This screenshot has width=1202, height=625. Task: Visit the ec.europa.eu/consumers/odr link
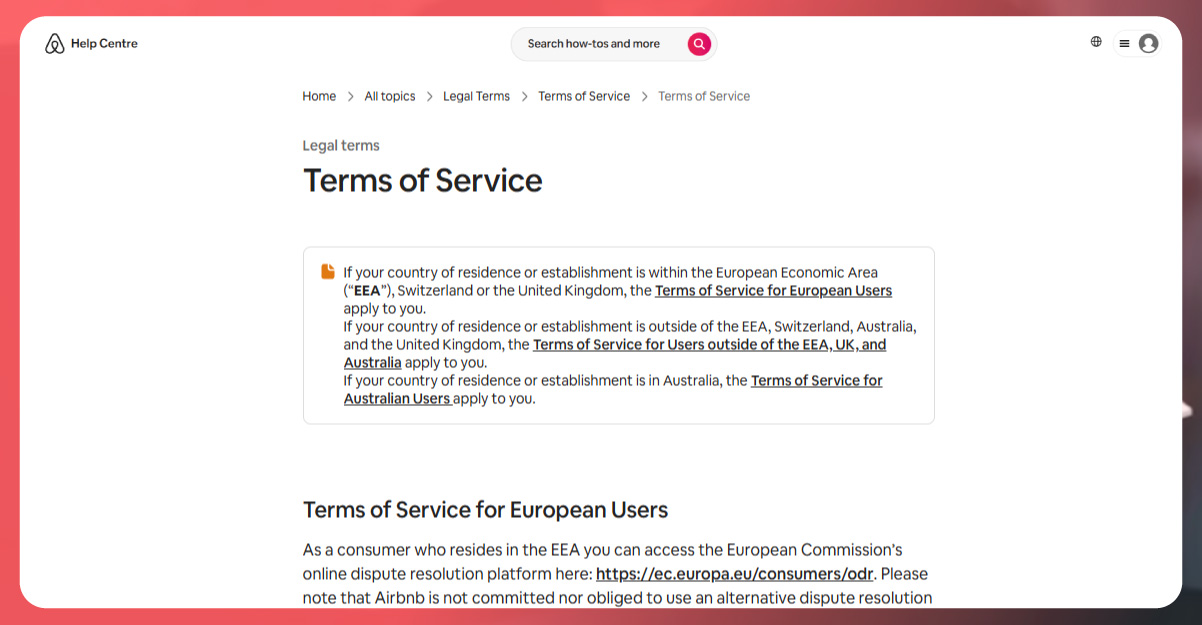coord(735,574)
